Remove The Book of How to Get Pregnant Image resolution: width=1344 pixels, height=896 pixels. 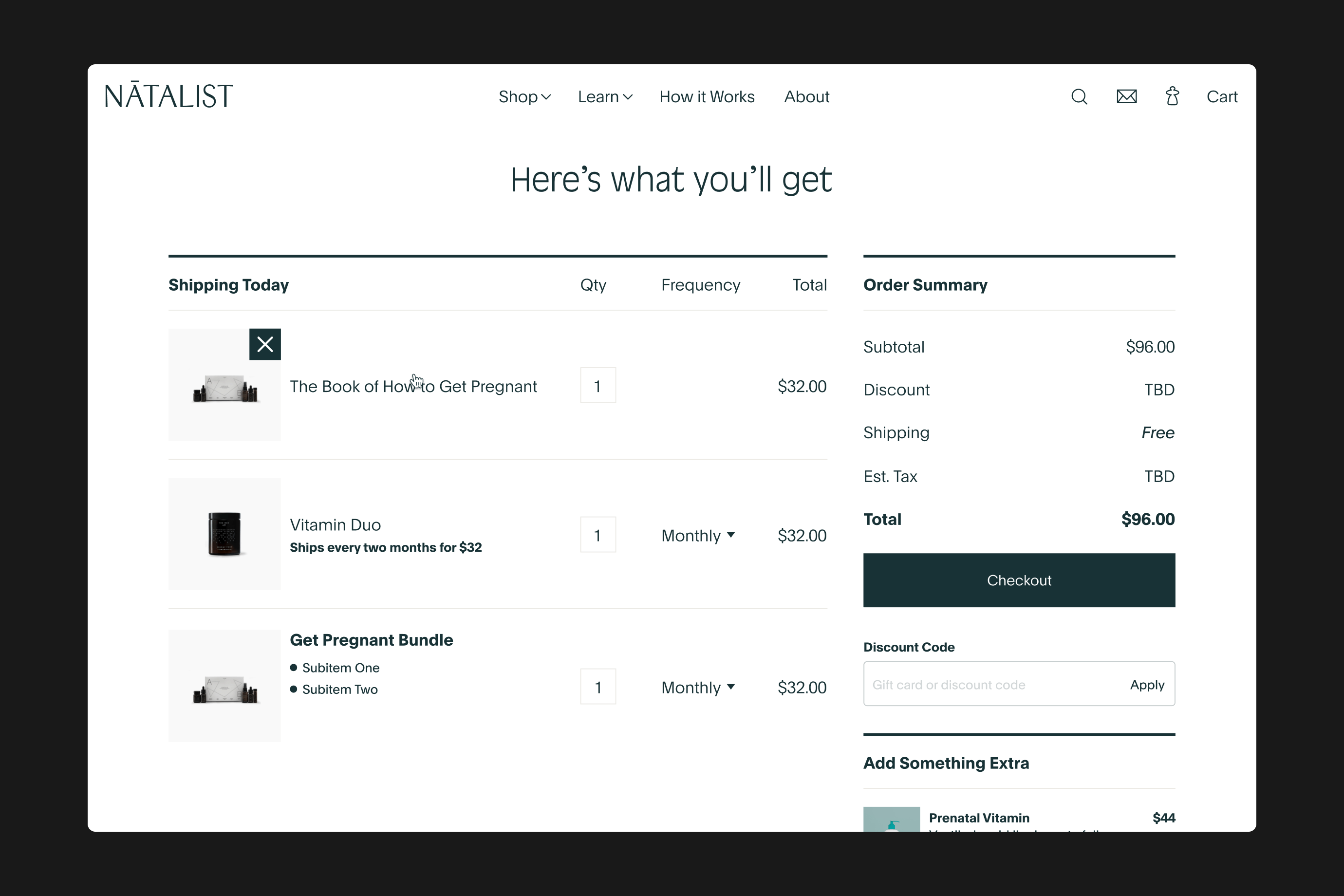pos(265,344)
